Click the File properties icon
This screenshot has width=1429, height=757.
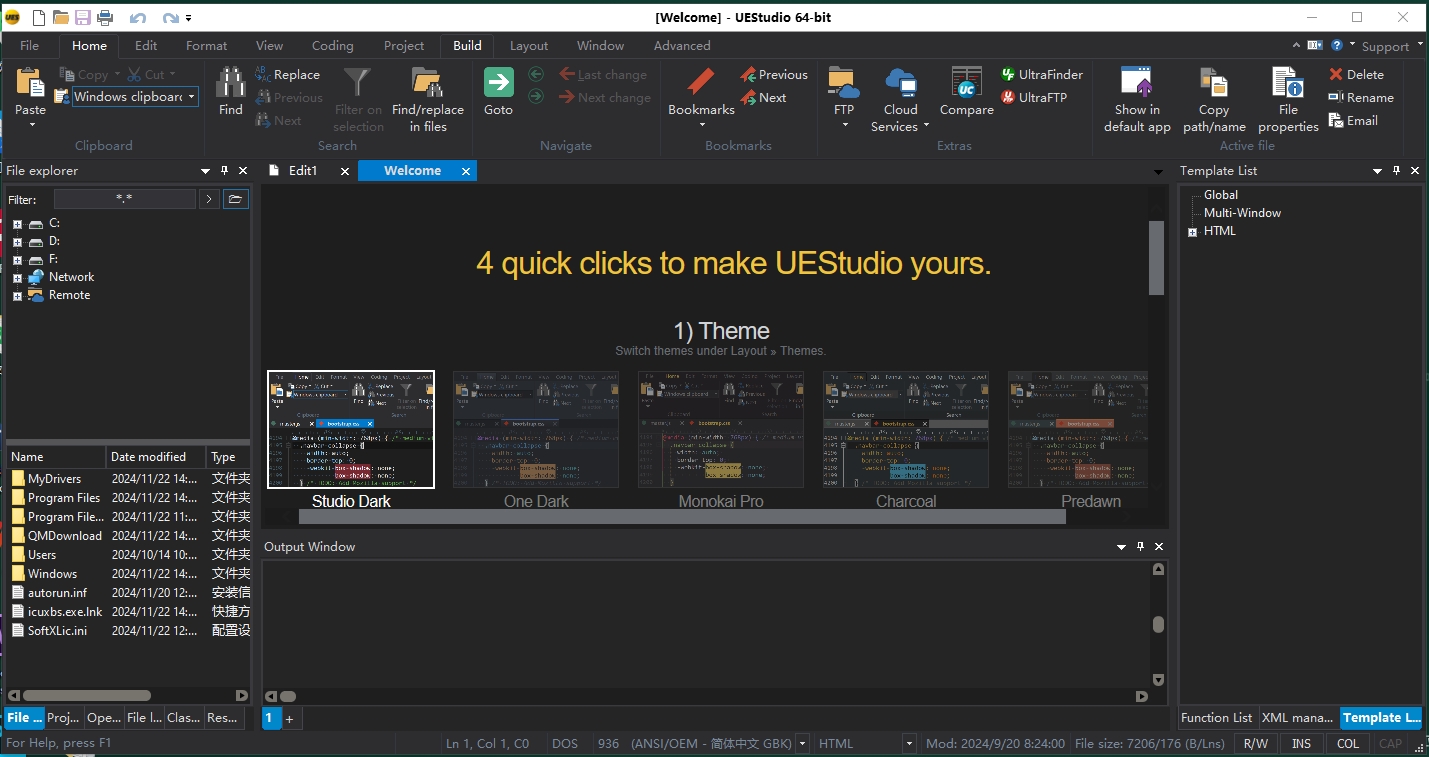[x=1288, y=83]
